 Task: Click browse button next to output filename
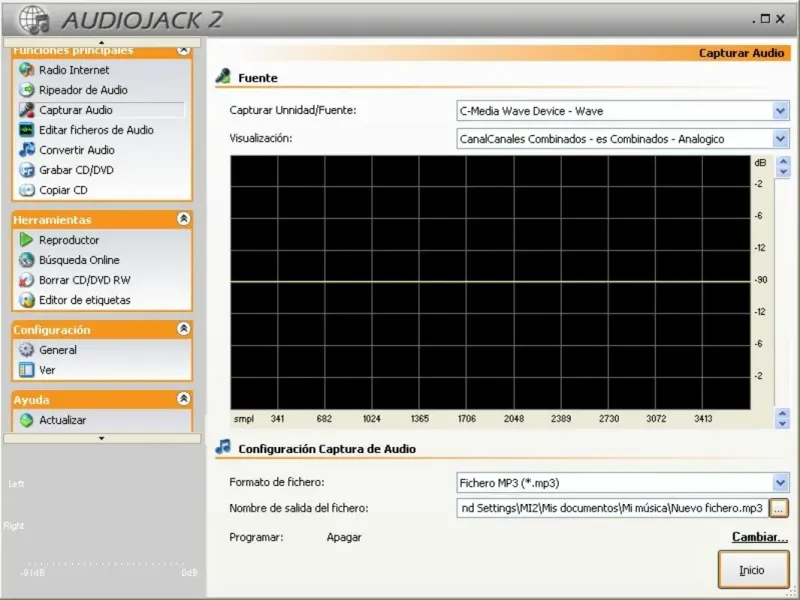point(779,508)
